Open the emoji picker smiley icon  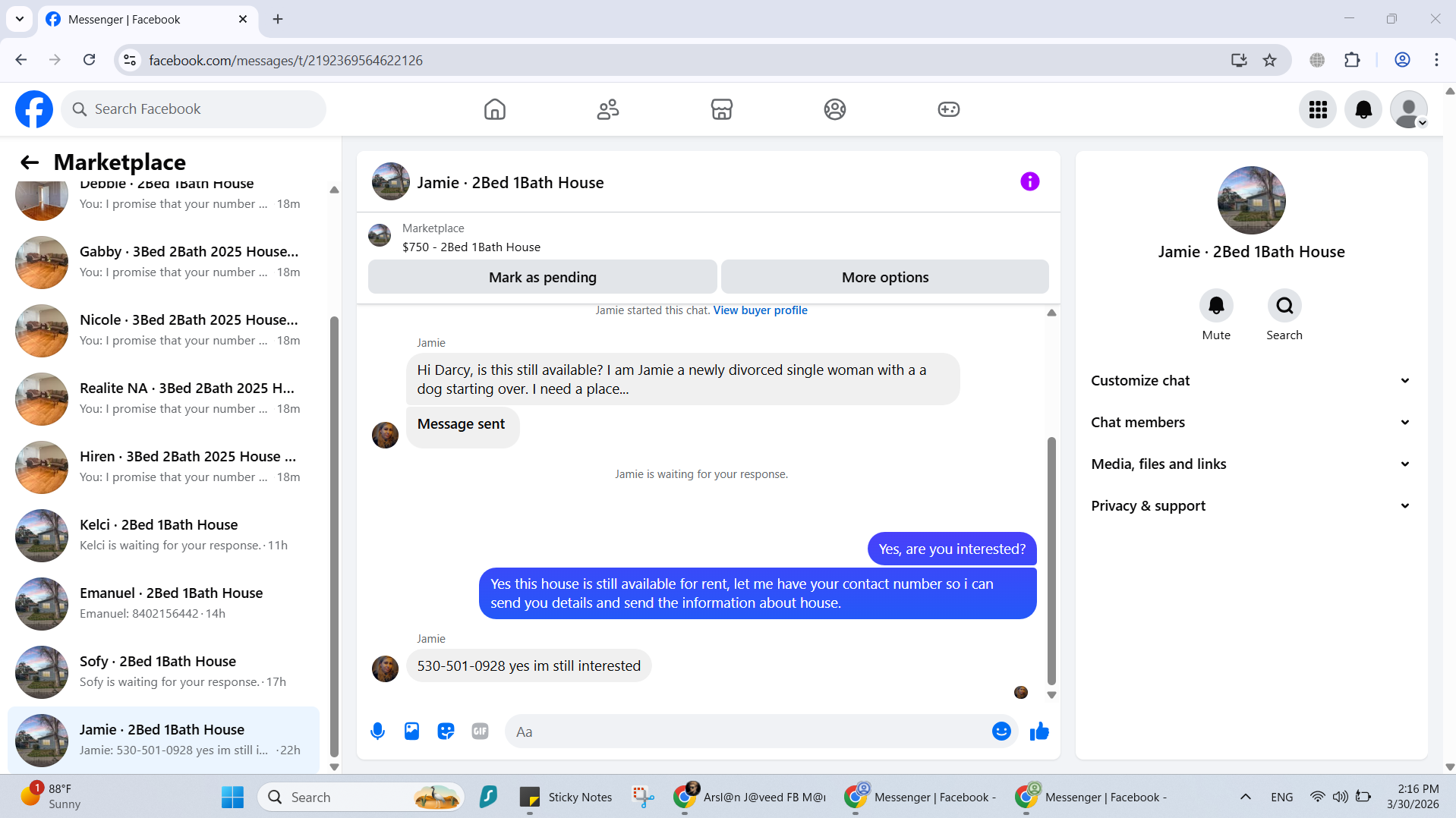pyautogui.click(x=1001, y=731)
